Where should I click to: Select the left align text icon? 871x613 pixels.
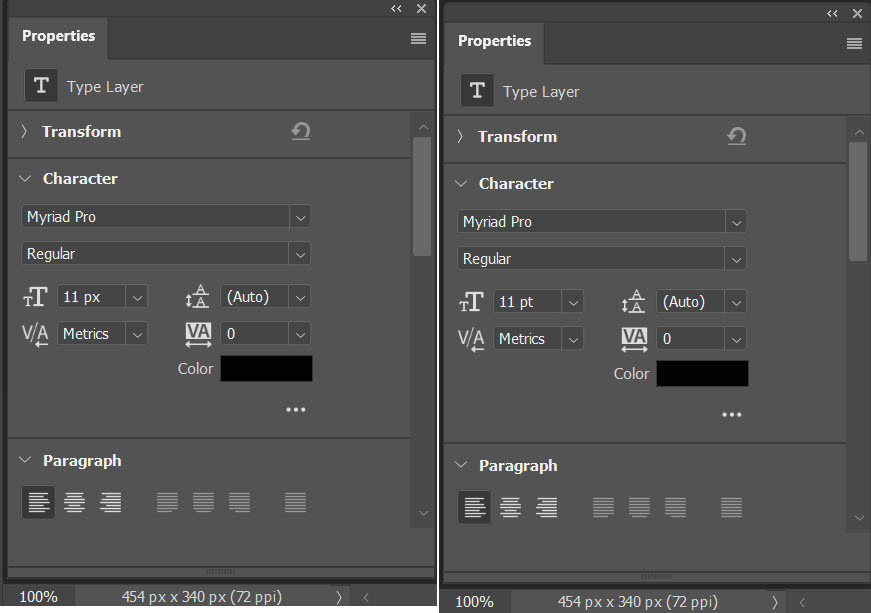38,502
